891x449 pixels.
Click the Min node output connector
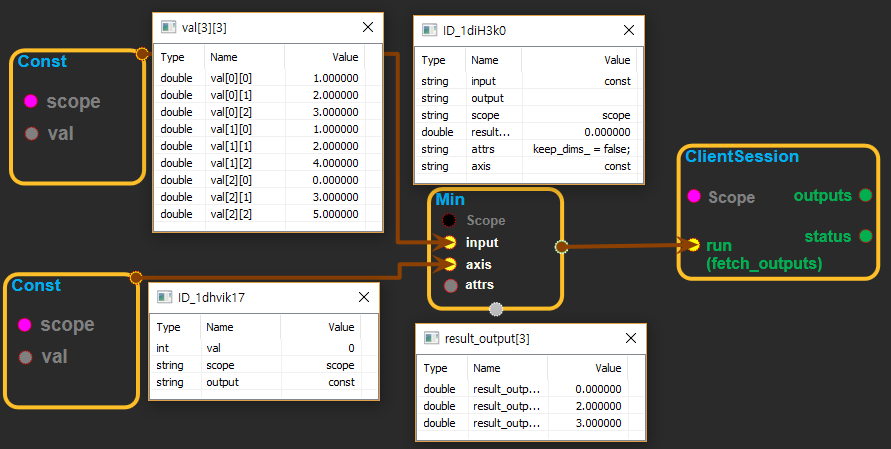561,246
